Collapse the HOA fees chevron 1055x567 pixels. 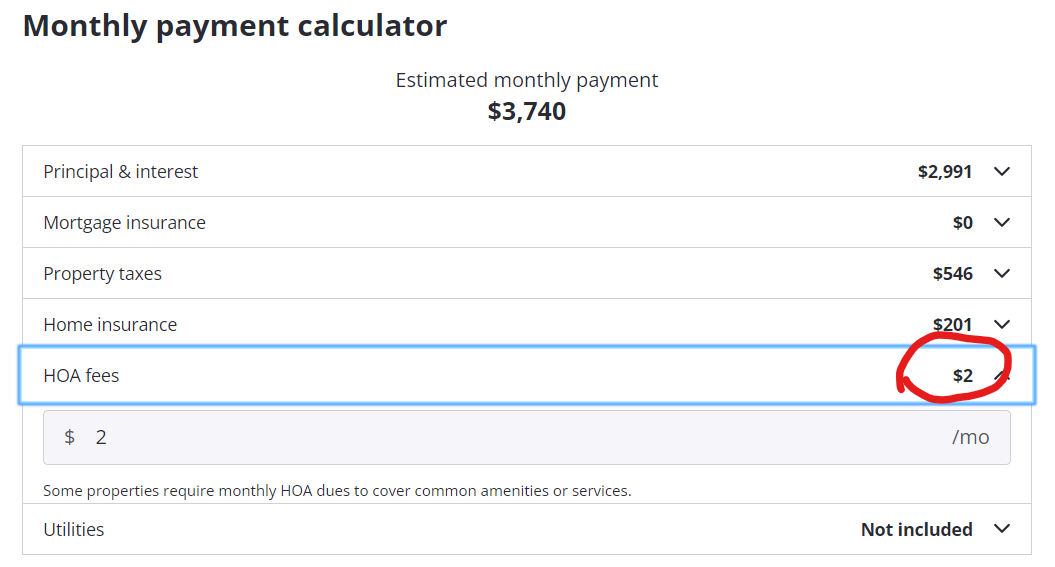click(1002, 375)
